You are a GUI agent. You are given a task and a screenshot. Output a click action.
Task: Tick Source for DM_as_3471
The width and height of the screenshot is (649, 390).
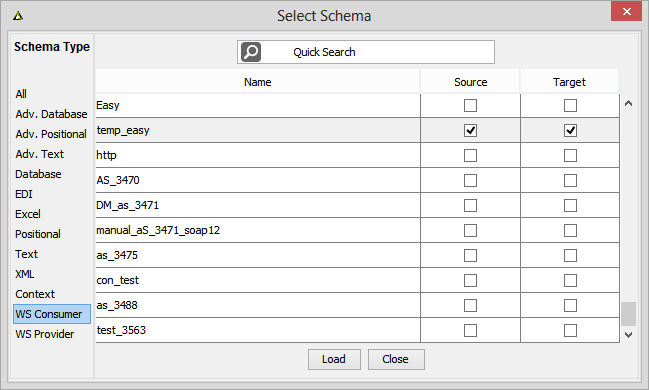(470, 205)
